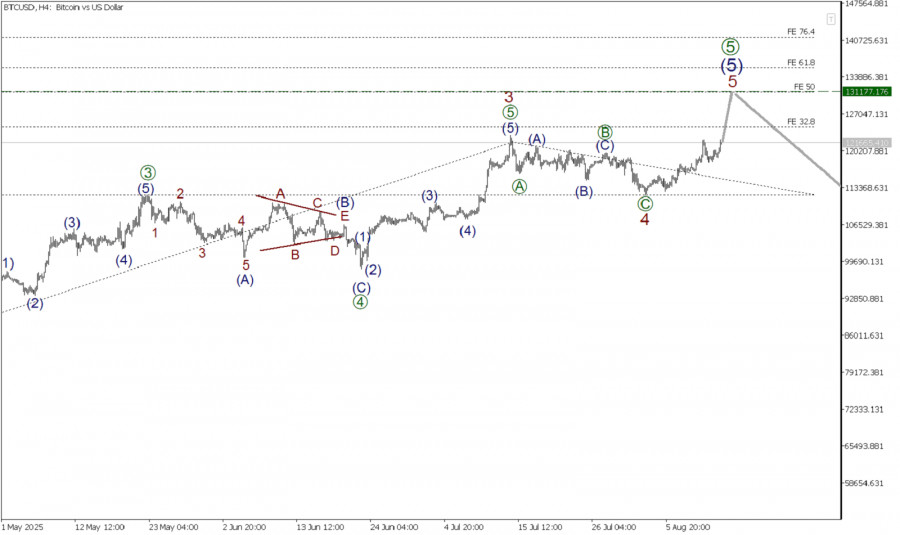Select the large blue (5) wave label at top
900x535 pixels.
click(732, 65)
